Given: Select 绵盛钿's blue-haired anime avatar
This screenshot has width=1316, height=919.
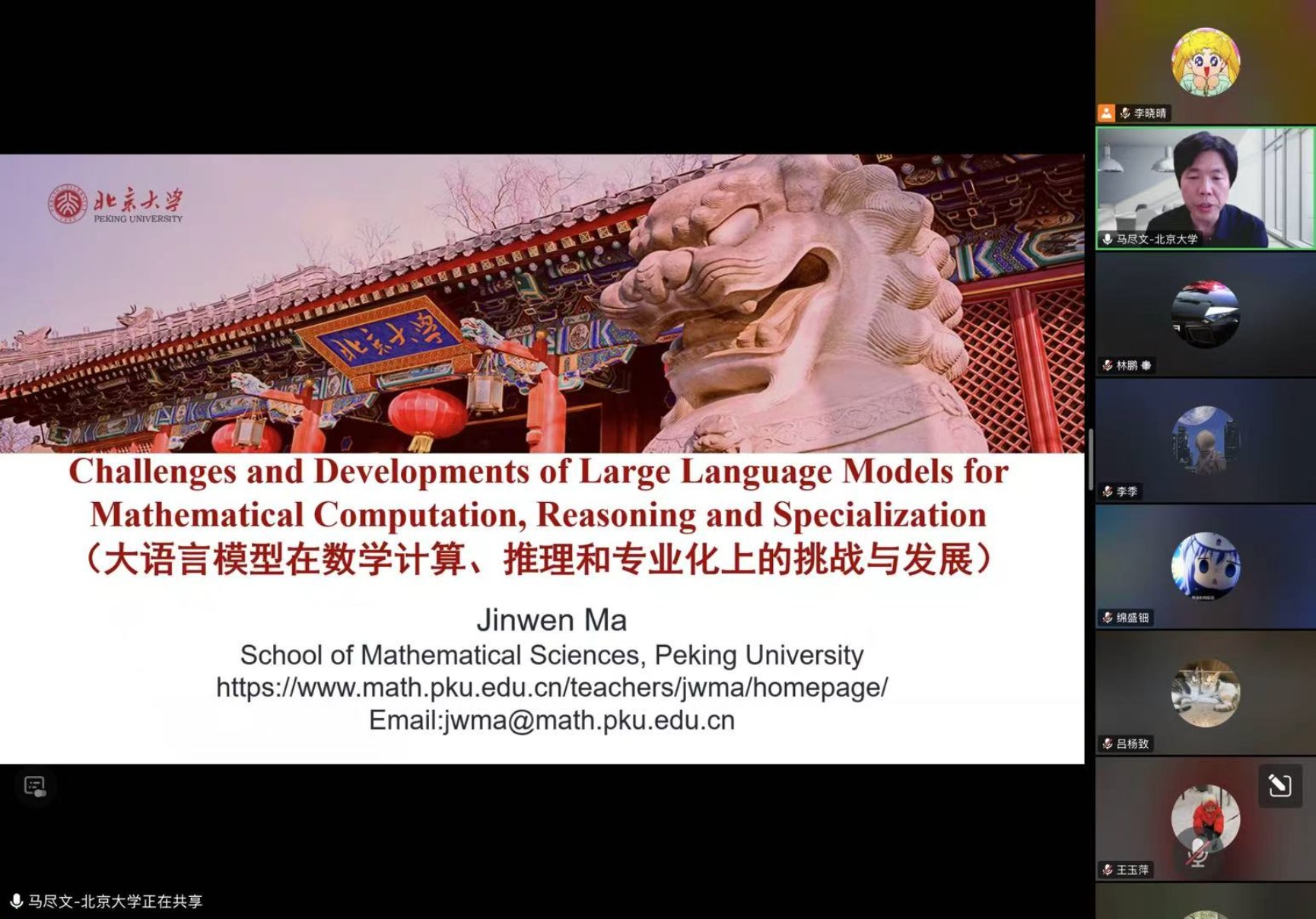Looking at the screenshot, I should pos(1206,567).
